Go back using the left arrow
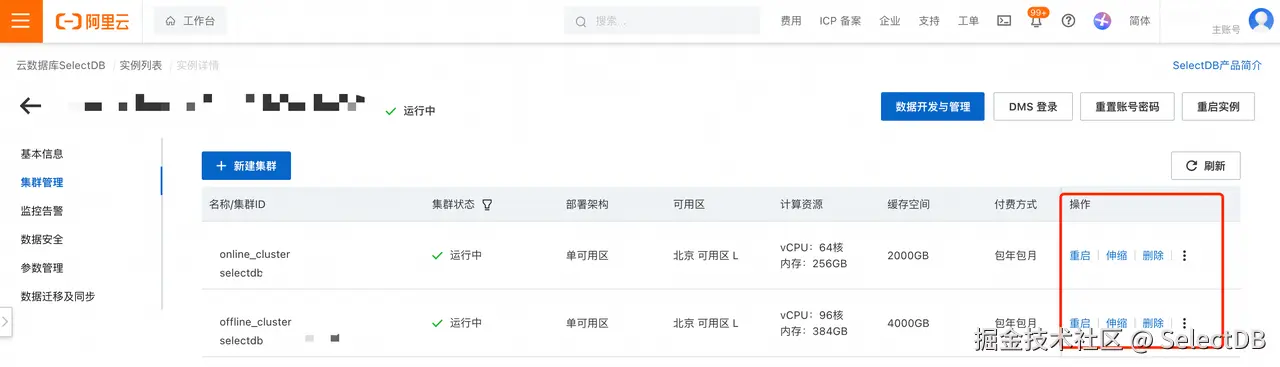 coord(30,106)
